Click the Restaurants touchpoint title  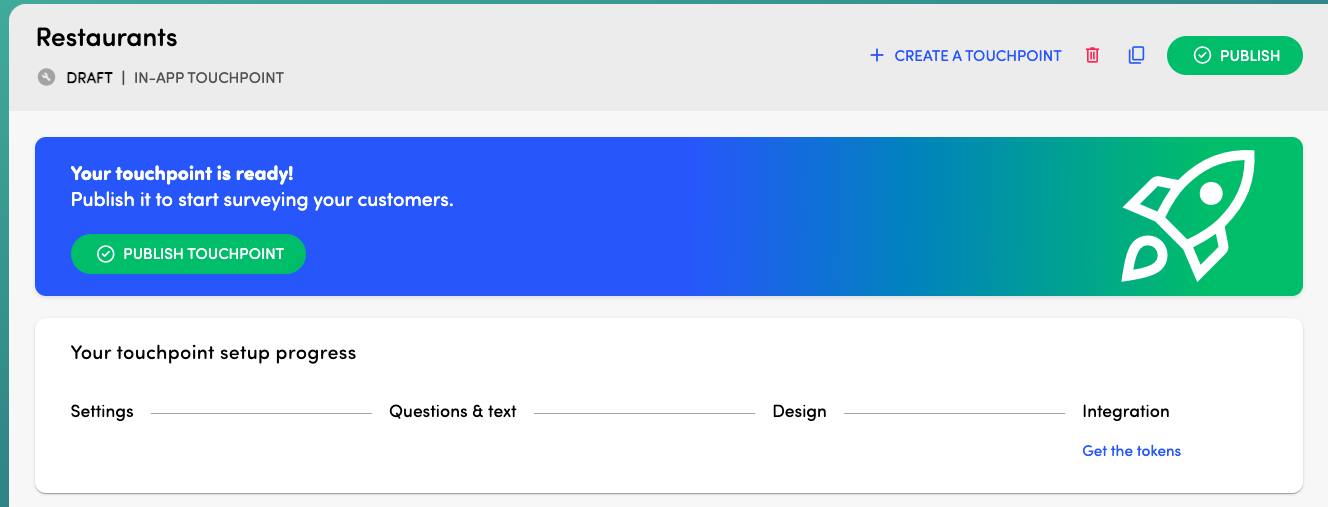tap(106, 38)
